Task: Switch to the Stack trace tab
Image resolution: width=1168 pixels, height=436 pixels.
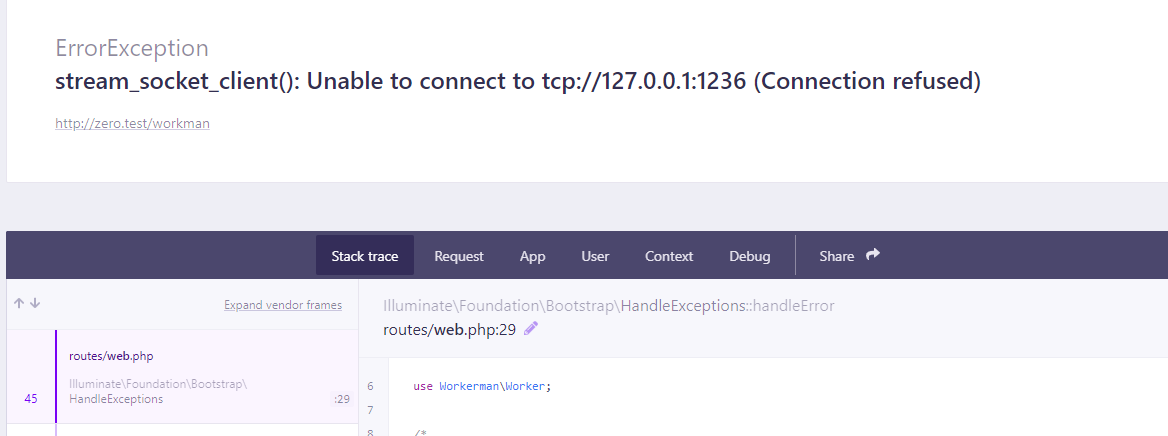Action: pos(365,256)
